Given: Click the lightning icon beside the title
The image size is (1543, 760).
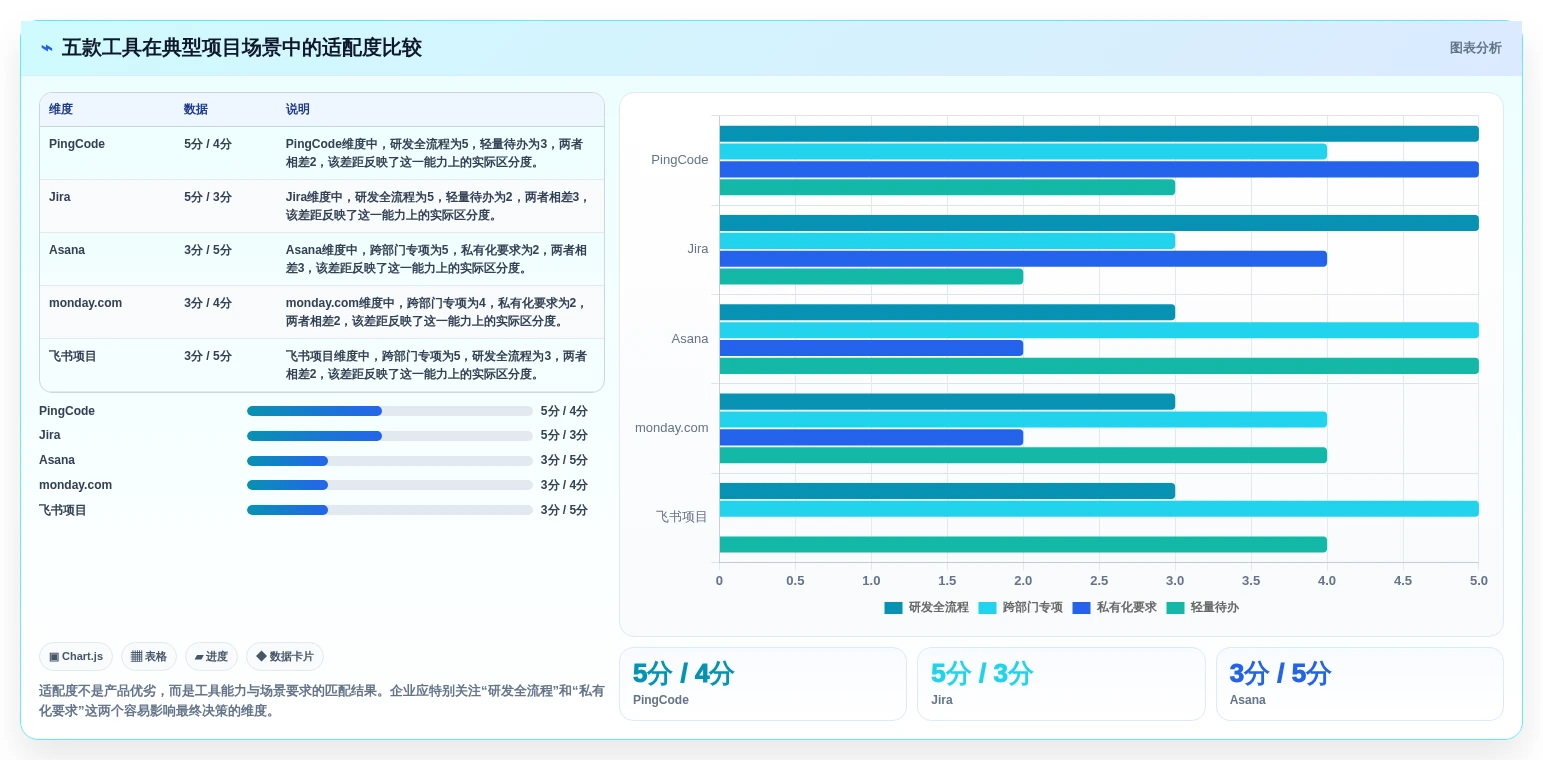Looking at the screenshot, I should (x=47, y=48).
